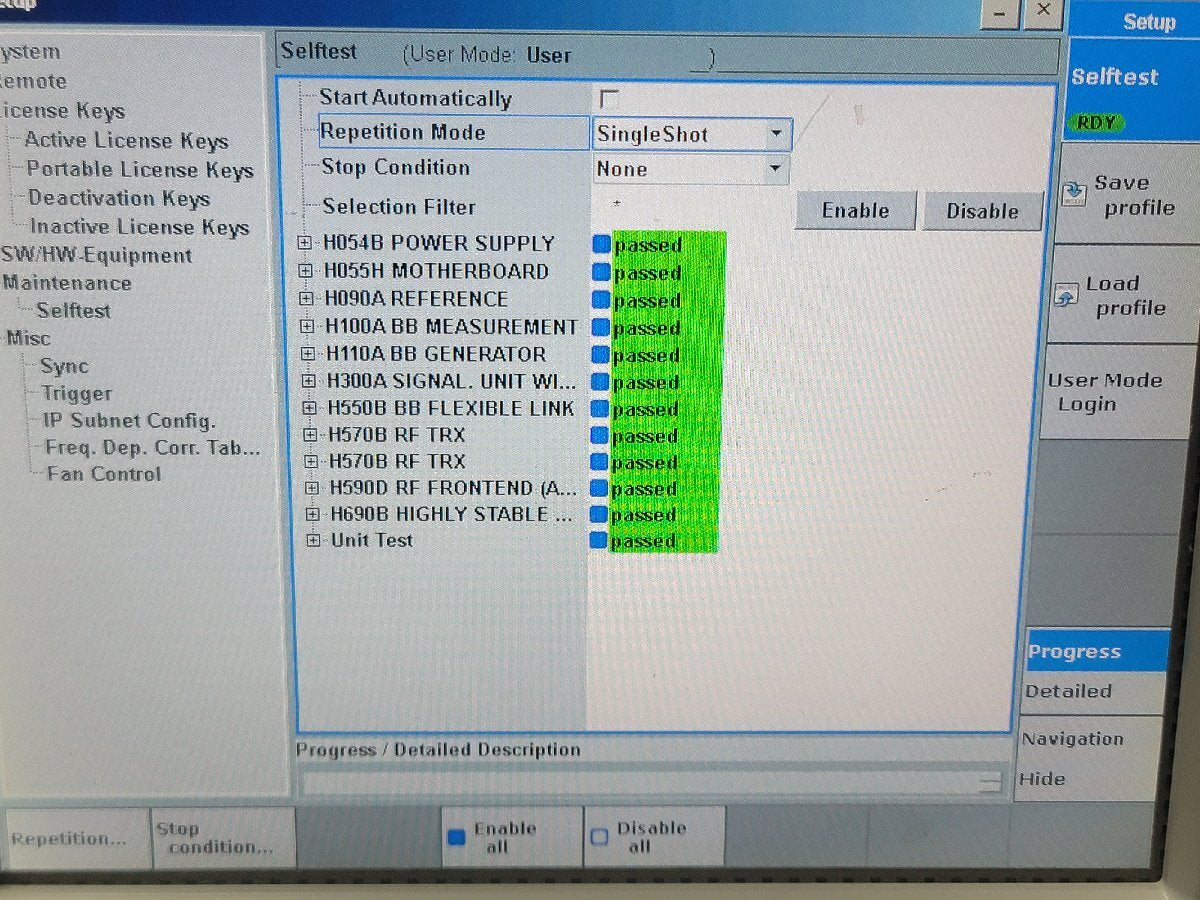
Task: Click the Selection Filter input field
Action: pos(690,206)
